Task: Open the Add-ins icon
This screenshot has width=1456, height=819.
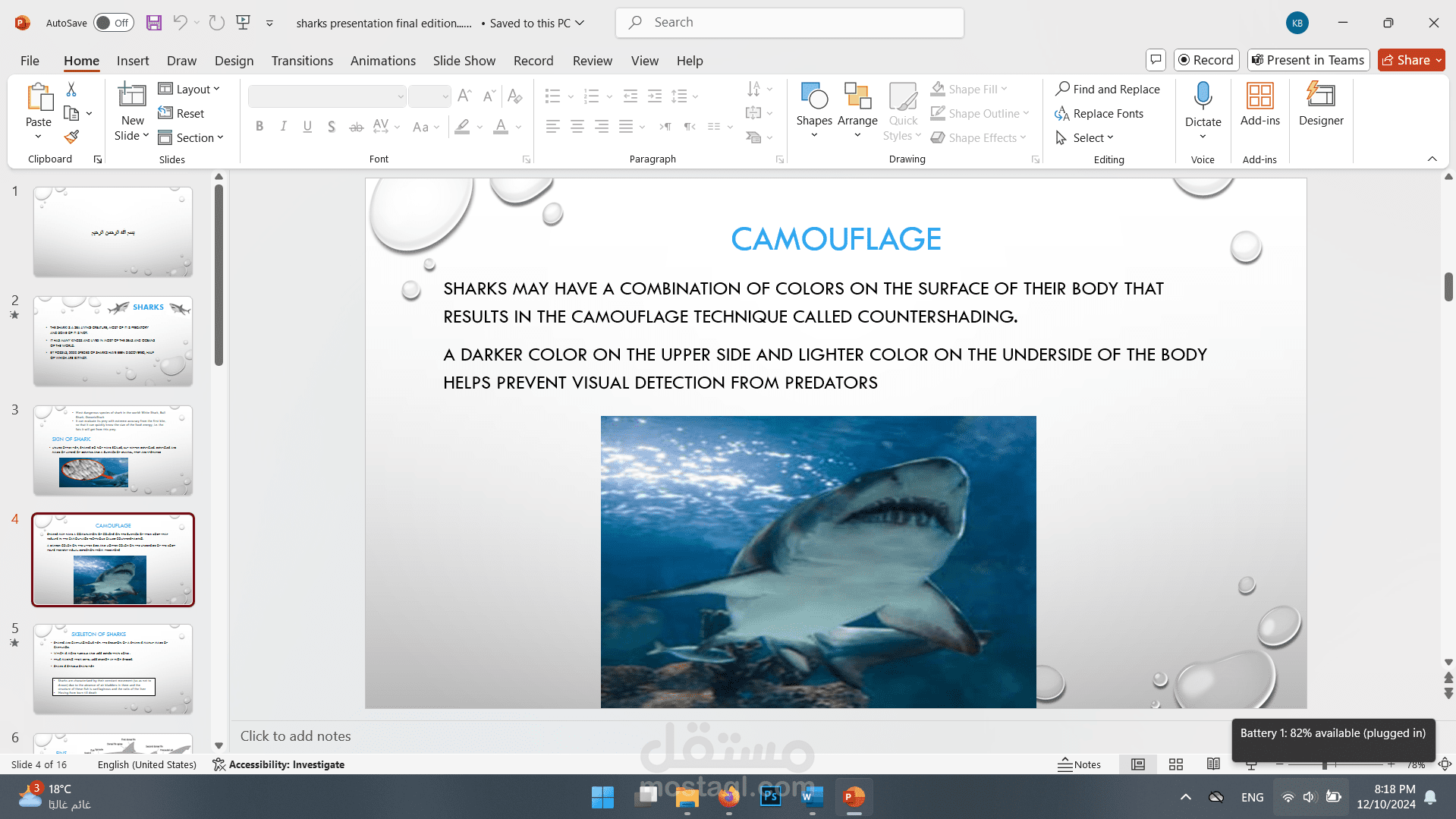Action: pyautogui.click(x=1259, y=105)
